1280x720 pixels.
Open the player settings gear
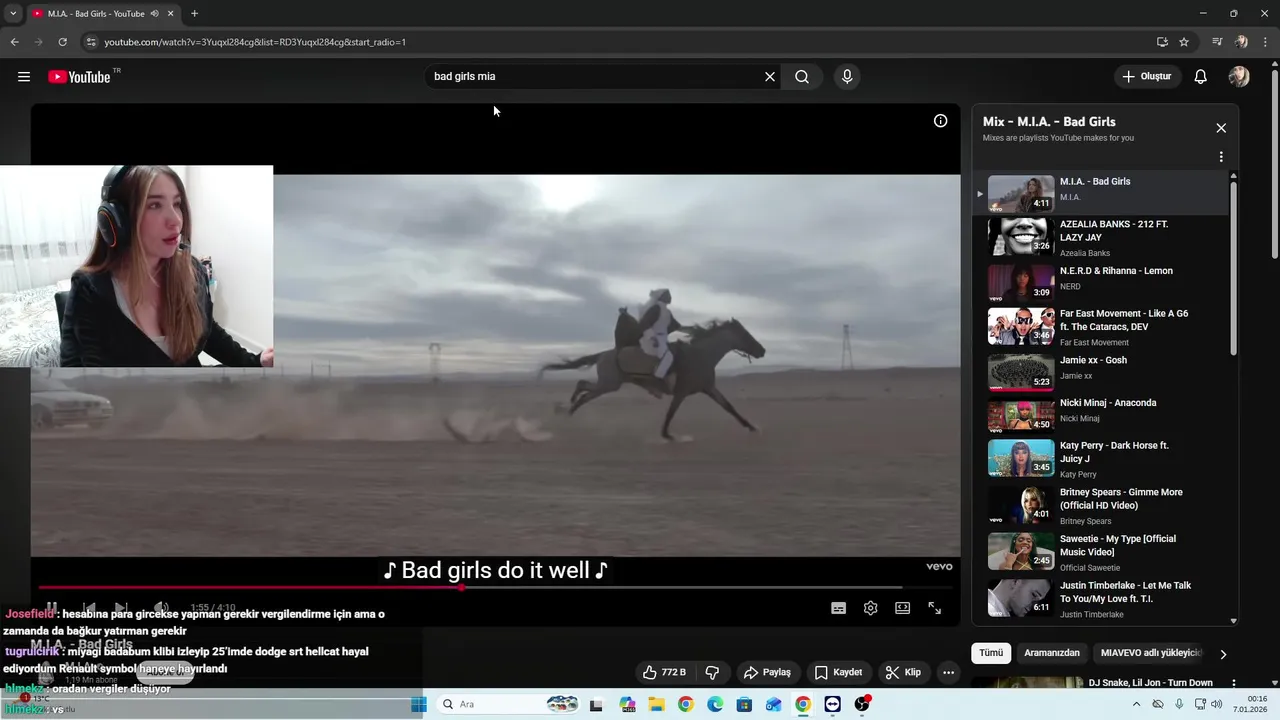pos(870,608)
